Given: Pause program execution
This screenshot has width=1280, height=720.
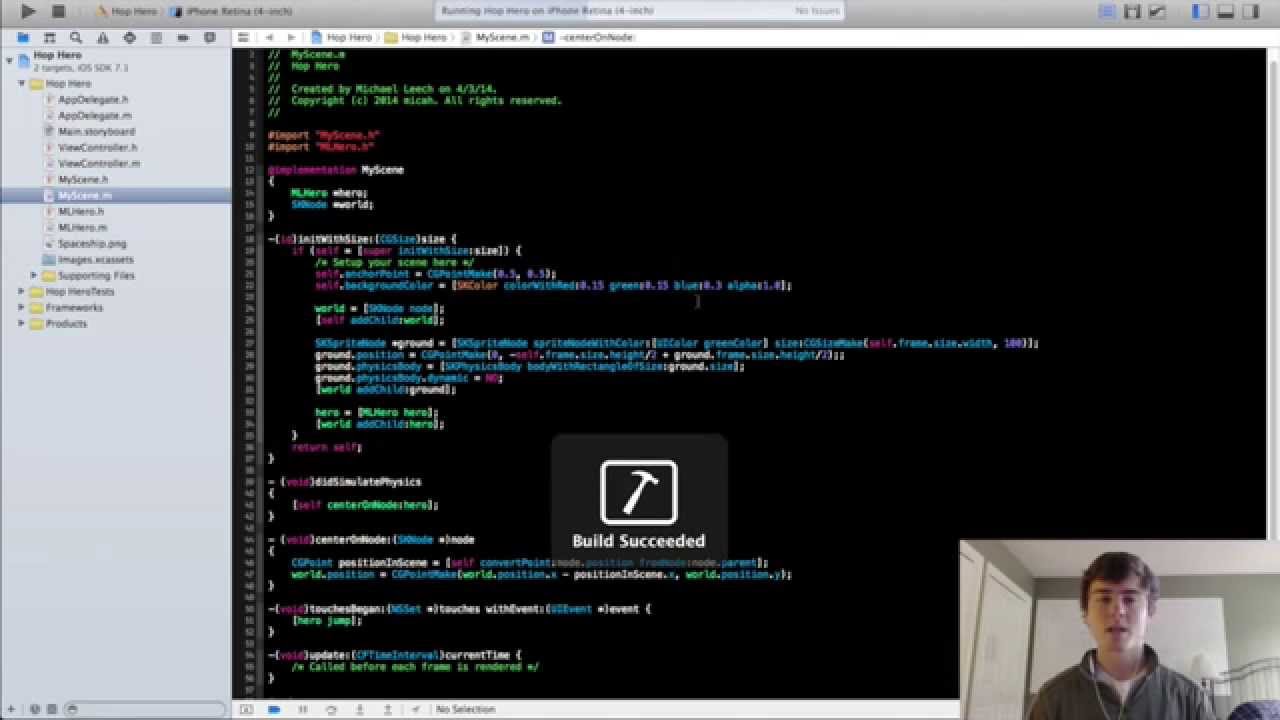Looking at the screenshot, I should (x=302, y=709).
